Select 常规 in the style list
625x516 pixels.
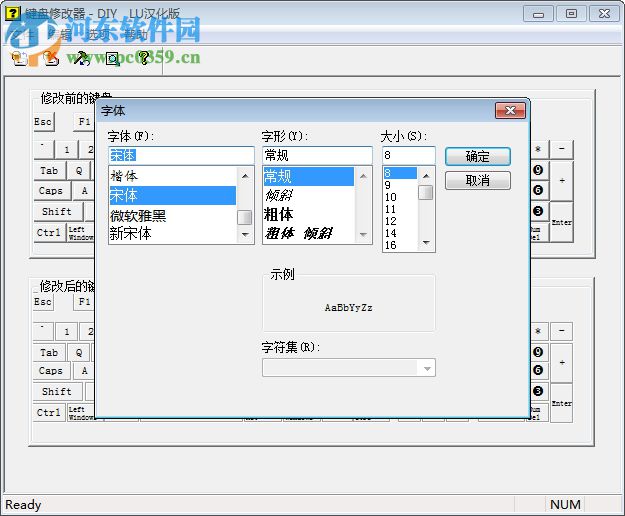(309, 176)
